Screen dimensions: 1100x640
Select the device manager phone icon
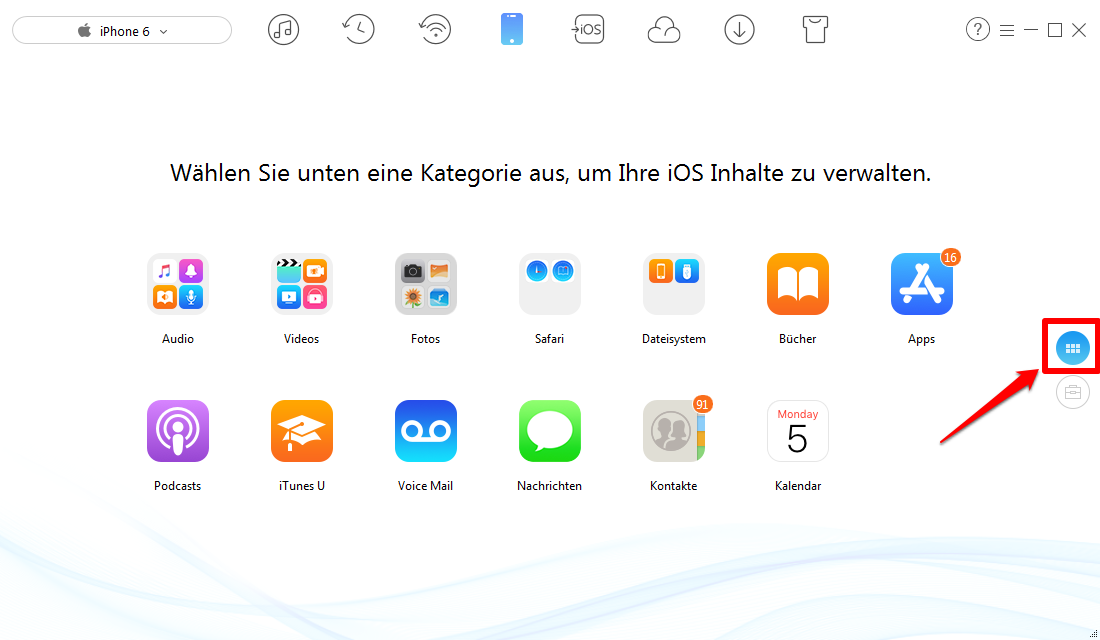point(512,29)
